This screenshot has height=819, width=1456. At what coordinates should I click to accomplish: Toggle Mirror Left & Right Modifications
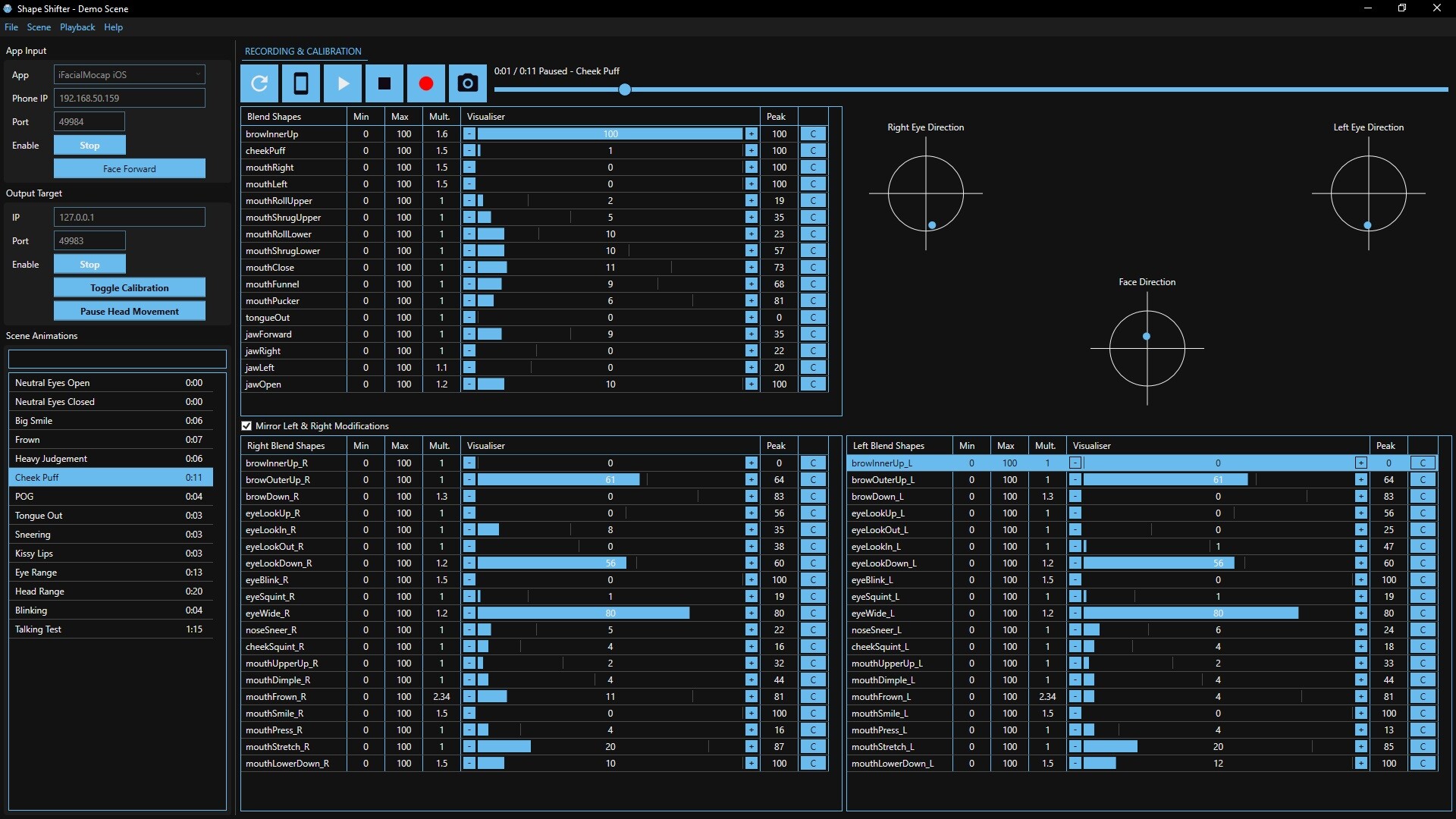point(246,425)
